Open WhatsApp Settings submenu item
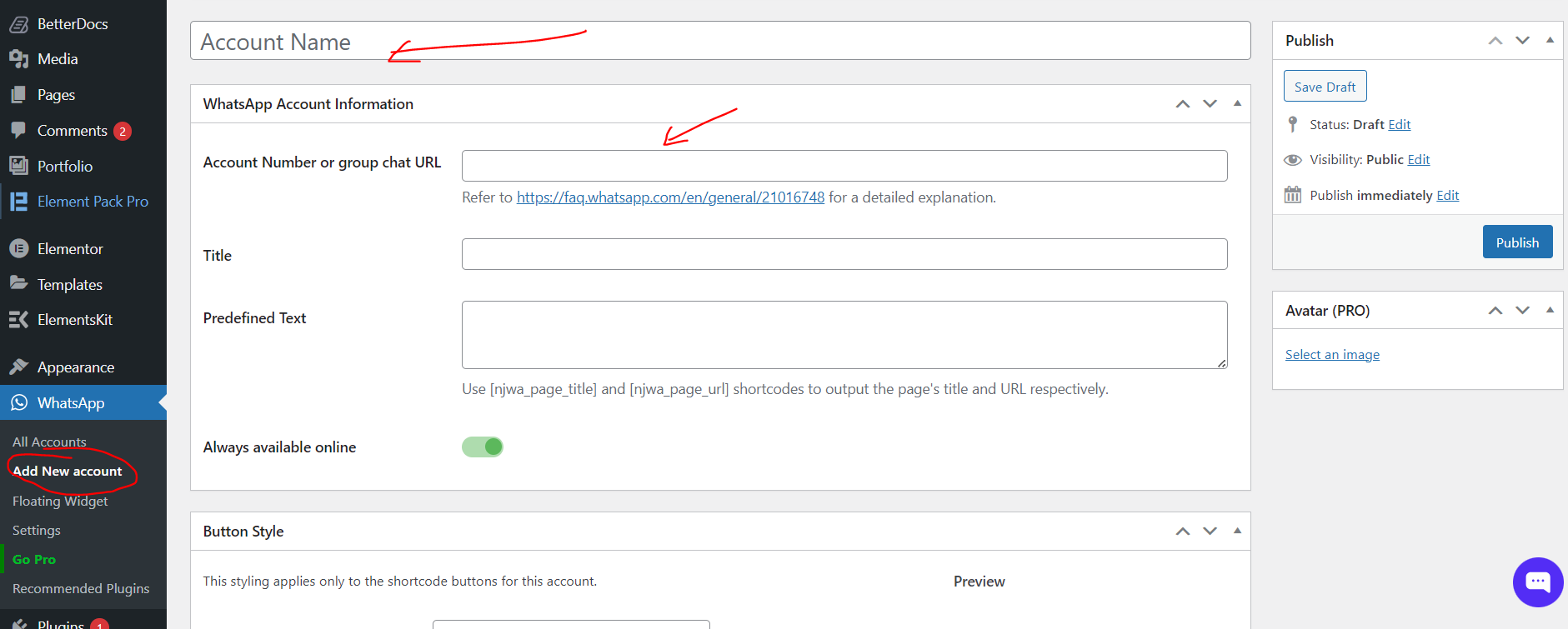Viewport: 1568px width, 629px height. coord(37,530)
